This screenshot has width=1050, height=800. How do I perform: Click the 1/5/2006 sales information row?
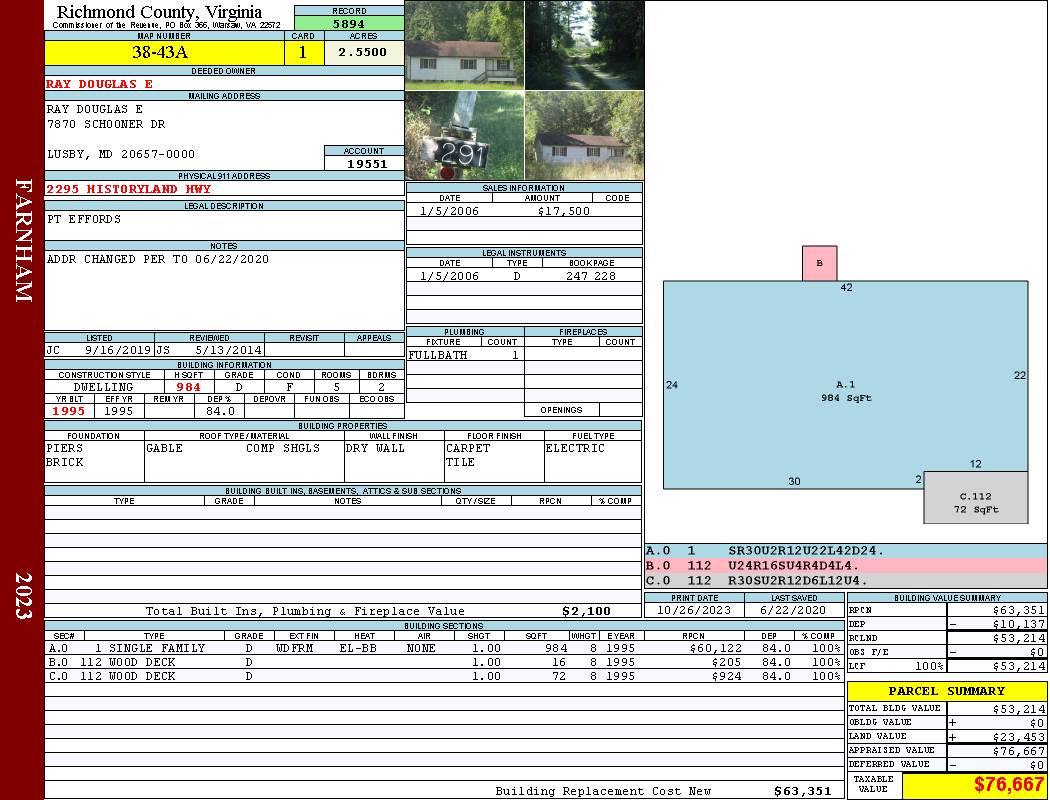(x=523, y=211)
